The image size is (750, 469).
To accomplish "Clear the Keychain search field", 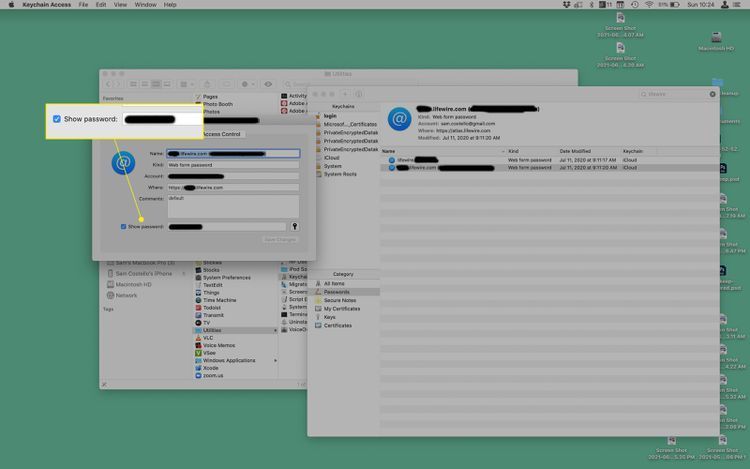I will tap(712, 94).
